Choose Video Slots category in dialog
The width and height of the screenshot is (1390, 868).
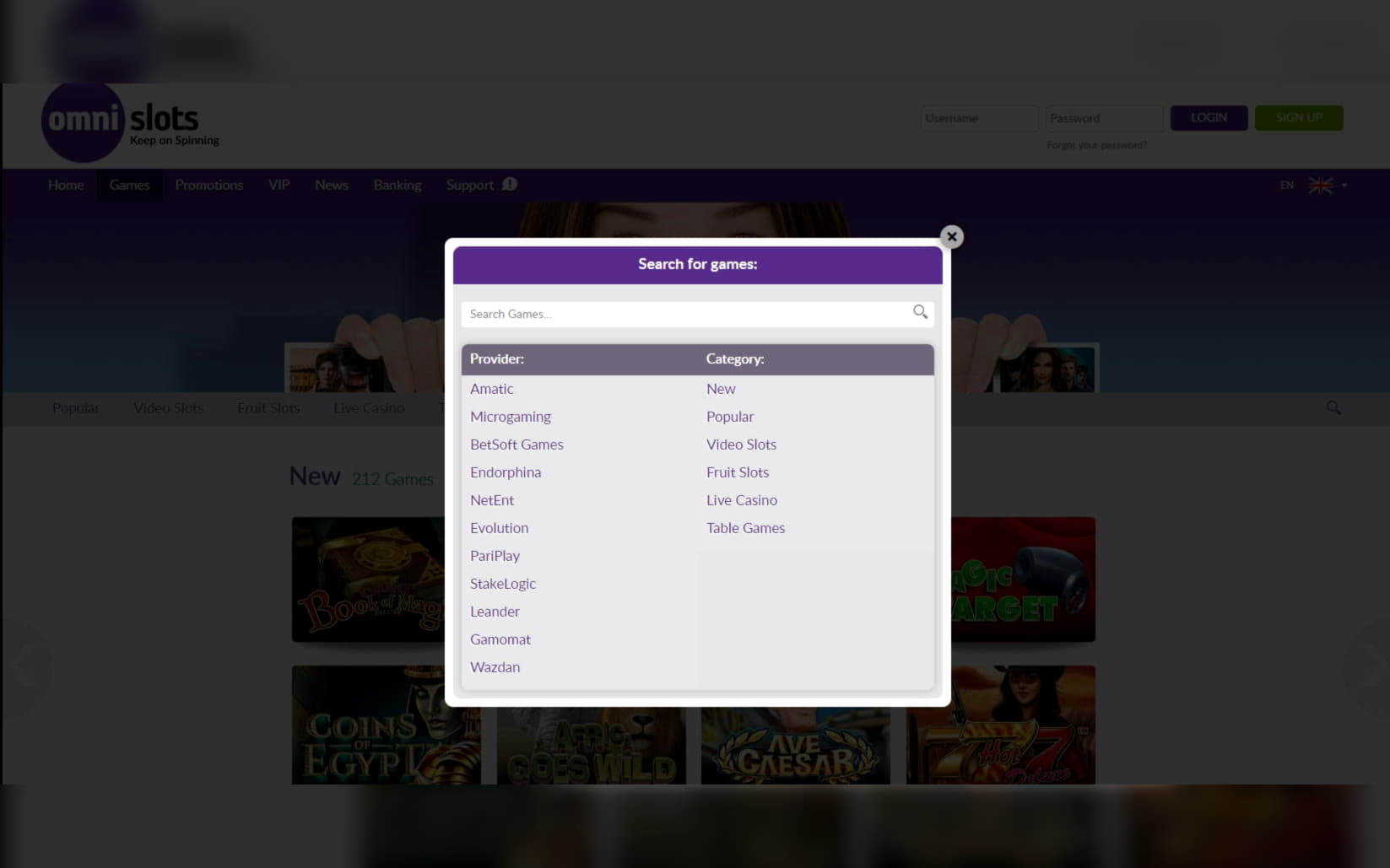click(741, 445)
